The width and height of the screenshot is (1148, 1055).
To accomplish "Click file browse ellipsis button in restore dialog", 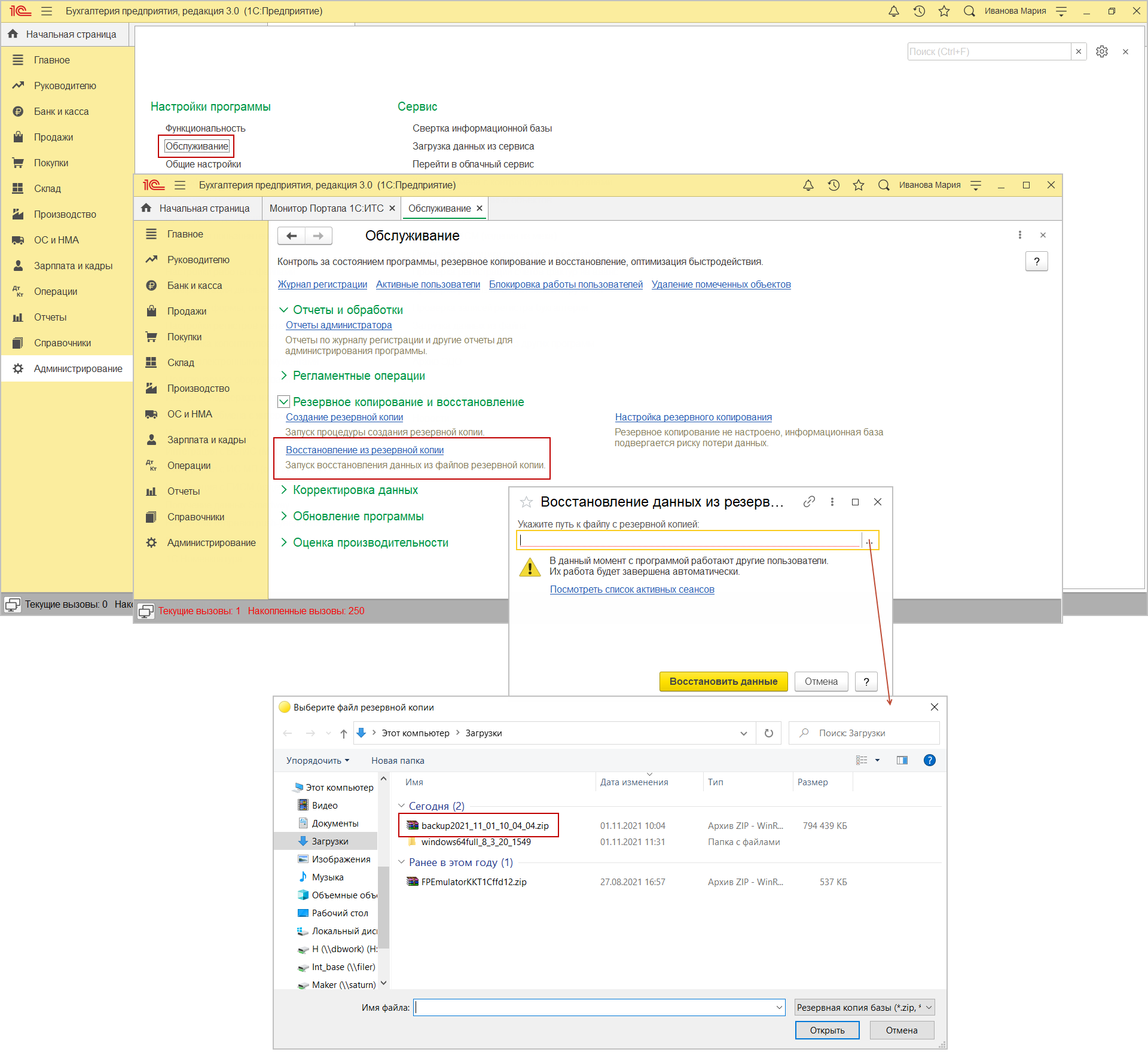I will [869, 540].
